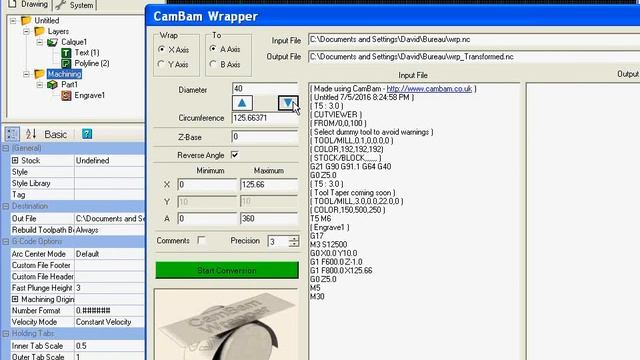
Task: Toggle the Reverse Angle checkbox
Action: tap(235, 155)
